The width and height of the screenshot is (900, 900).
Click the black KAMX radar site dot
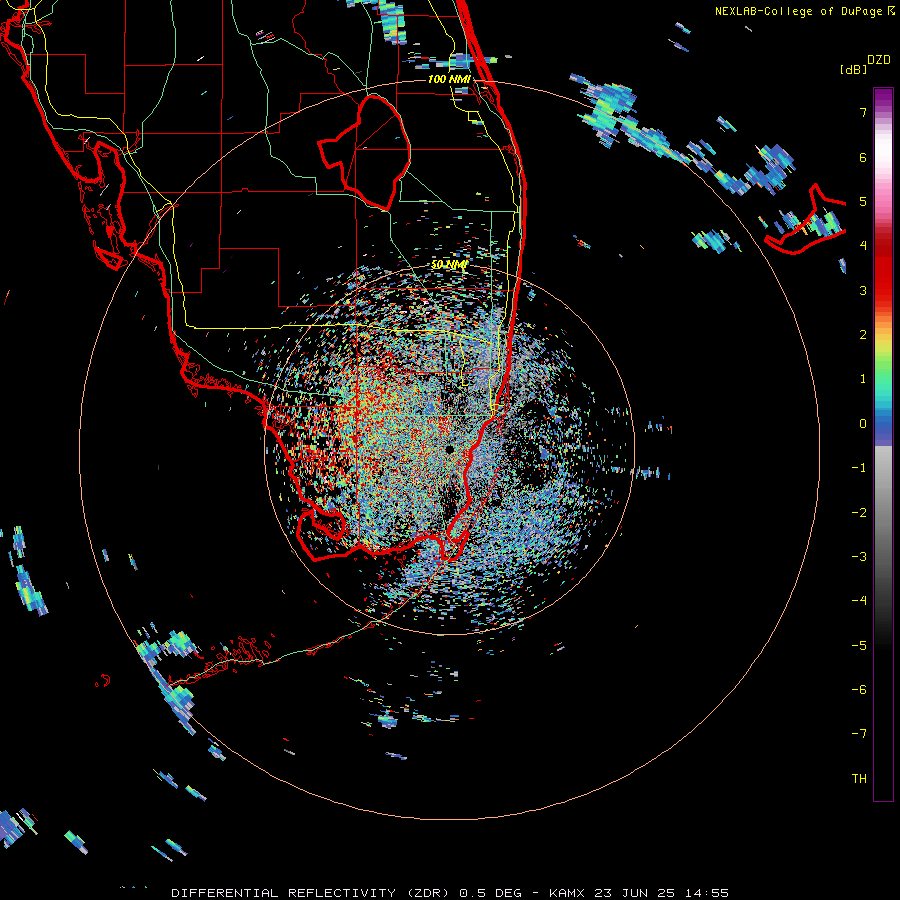[449, 449]
